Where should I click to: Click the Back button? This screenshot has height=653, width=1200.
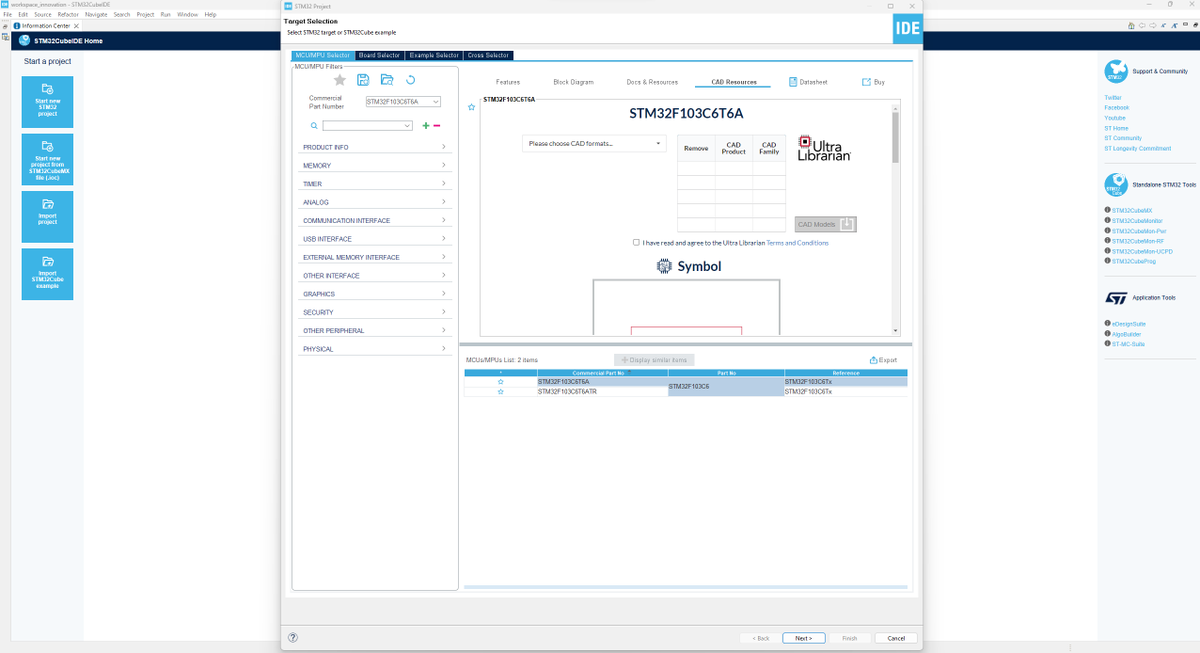tap(760, 638)
